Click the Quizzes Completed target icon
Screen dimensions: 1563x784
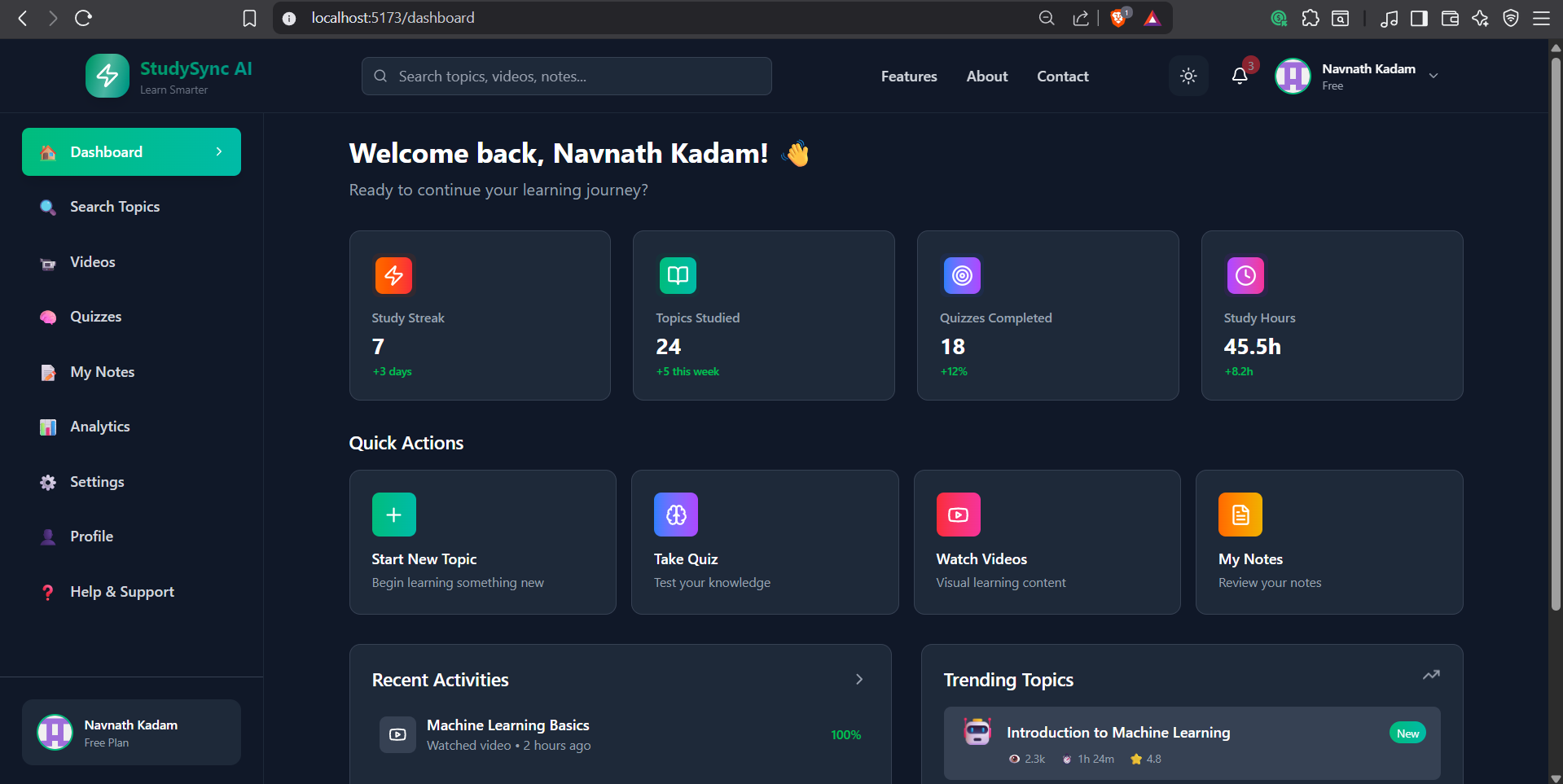pos(962,275)
